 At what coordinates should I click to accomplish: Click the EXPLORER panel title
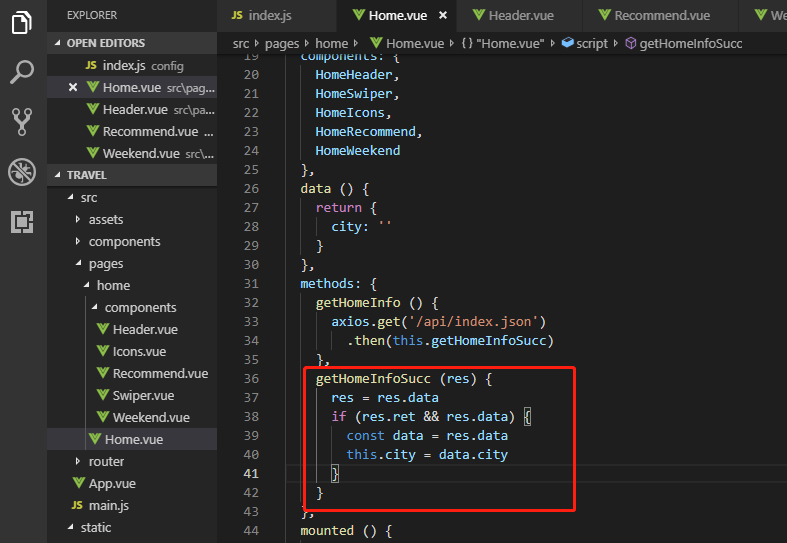[92, 16]
